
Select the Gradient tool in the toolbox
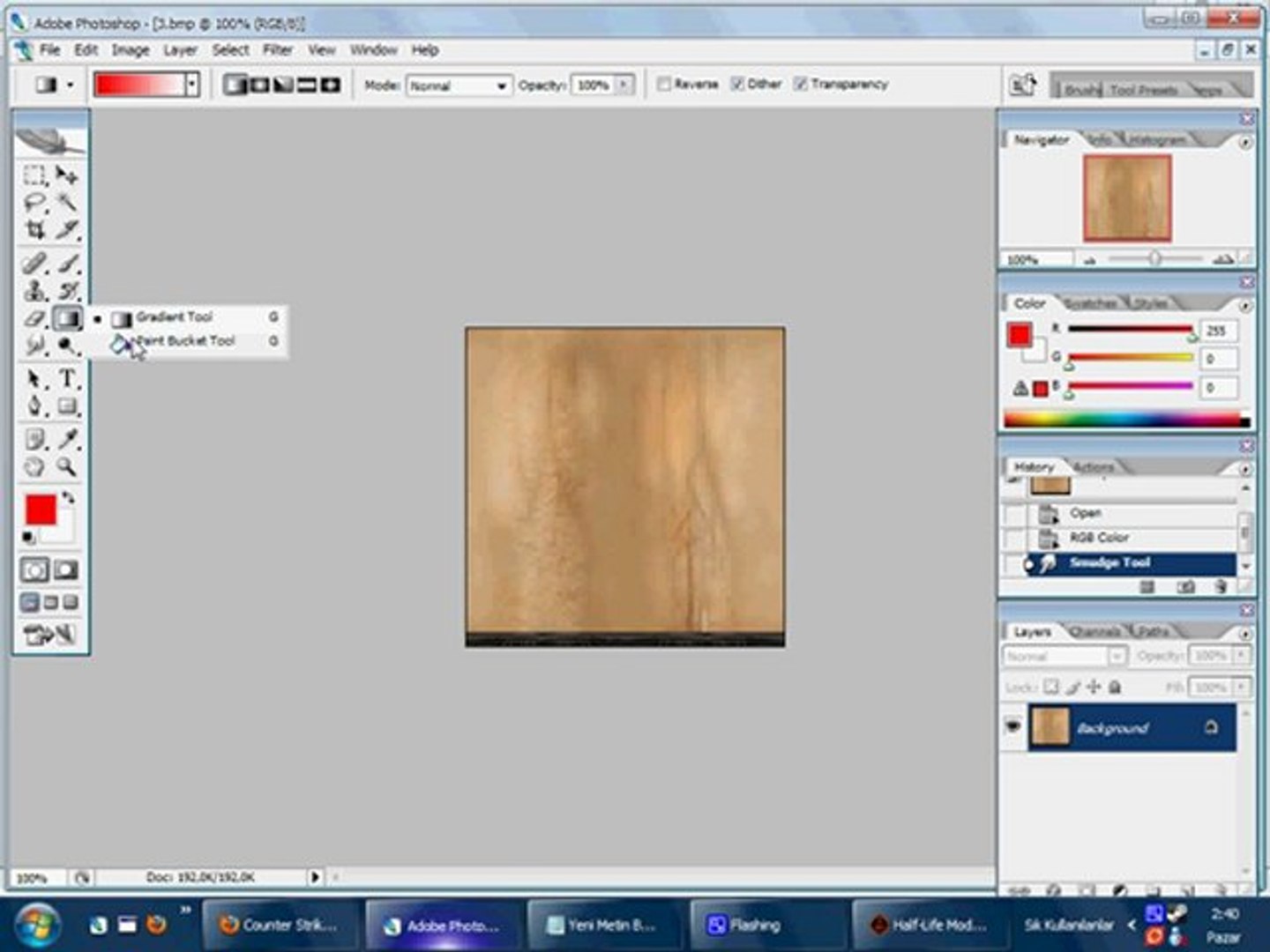tap(67, 318)
